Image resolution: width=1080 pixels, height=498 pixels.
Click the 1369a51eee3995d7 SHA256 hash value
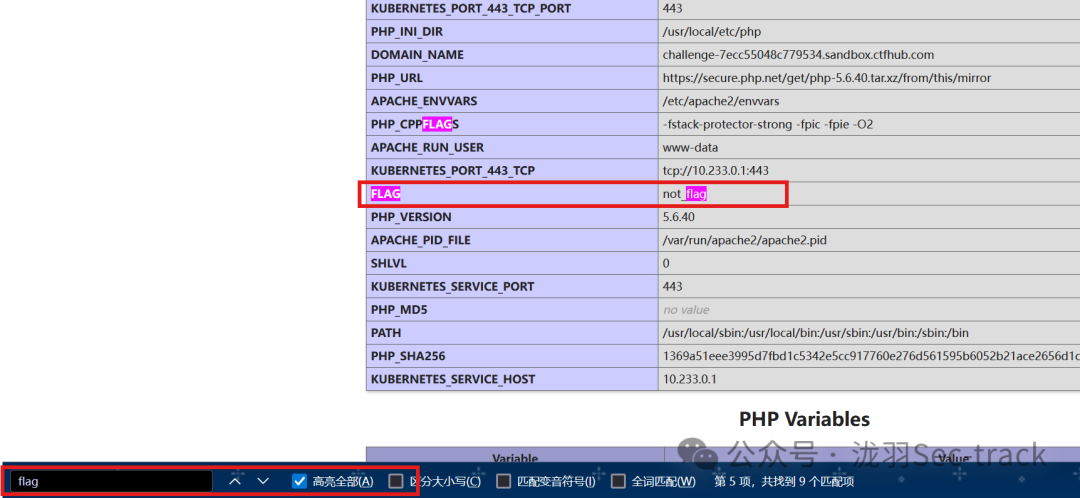point(871,356)
